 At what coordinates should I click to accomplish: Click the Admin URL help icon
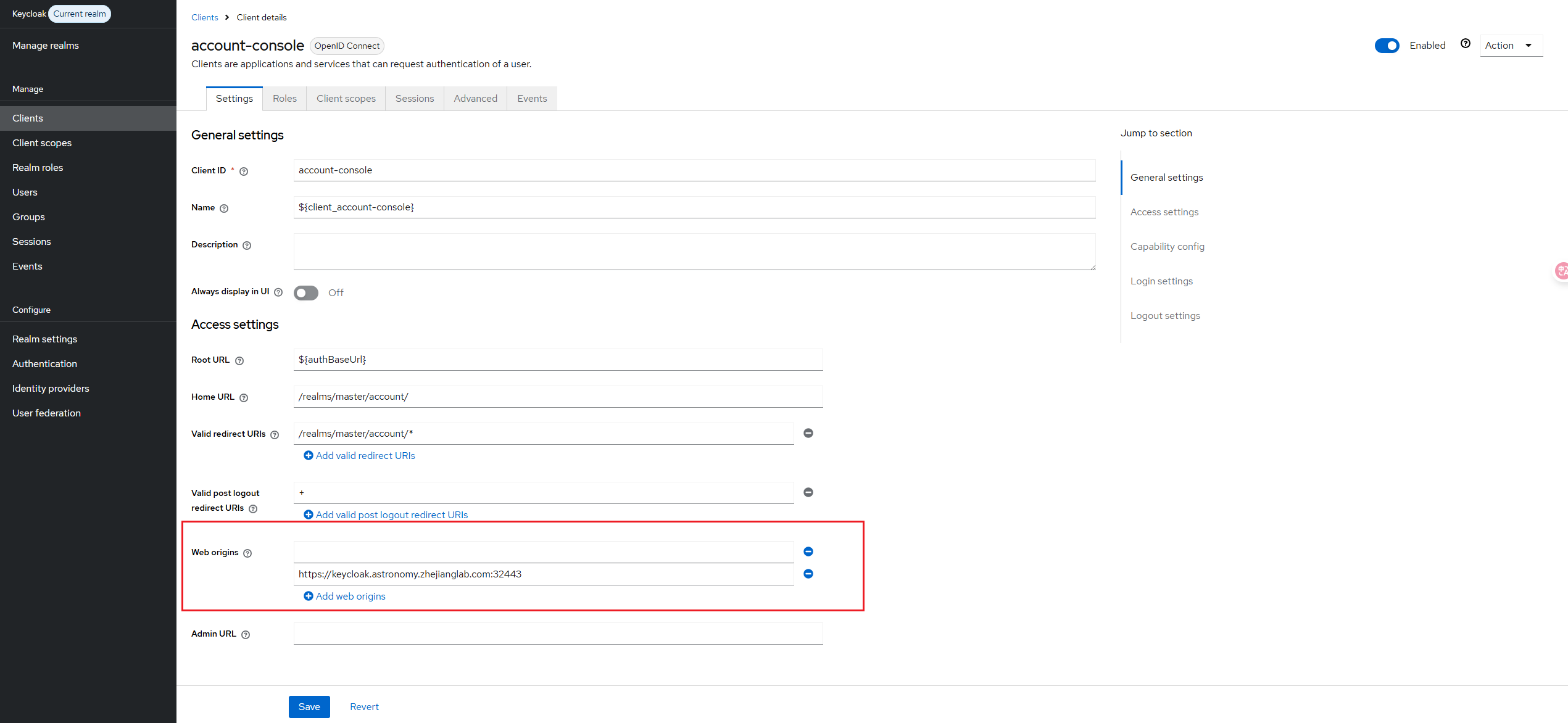pyautogui.click(x=246, y=635)
